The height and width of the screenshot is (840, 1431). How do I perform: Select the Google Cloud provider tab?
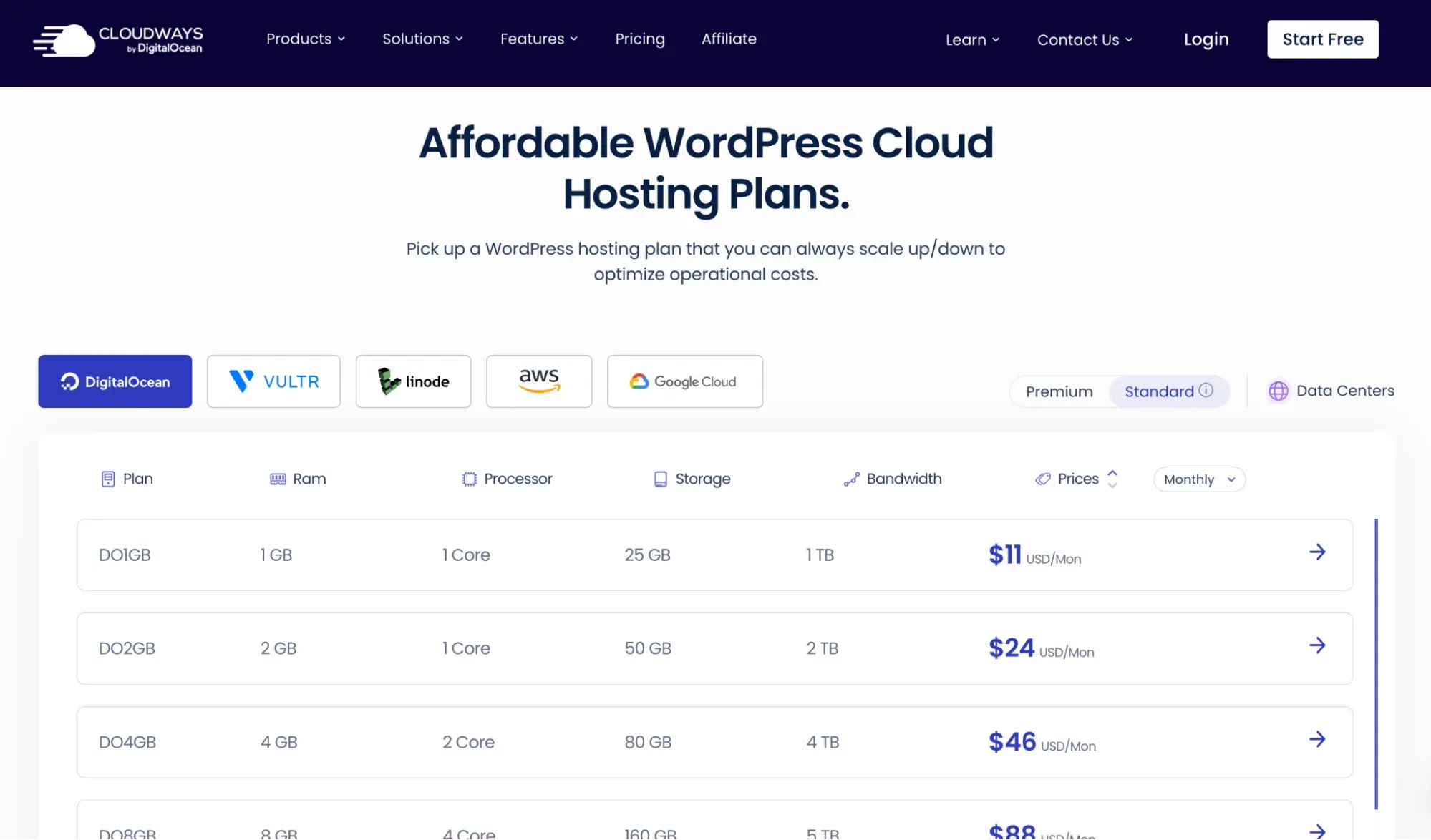[x=685, y=381]
